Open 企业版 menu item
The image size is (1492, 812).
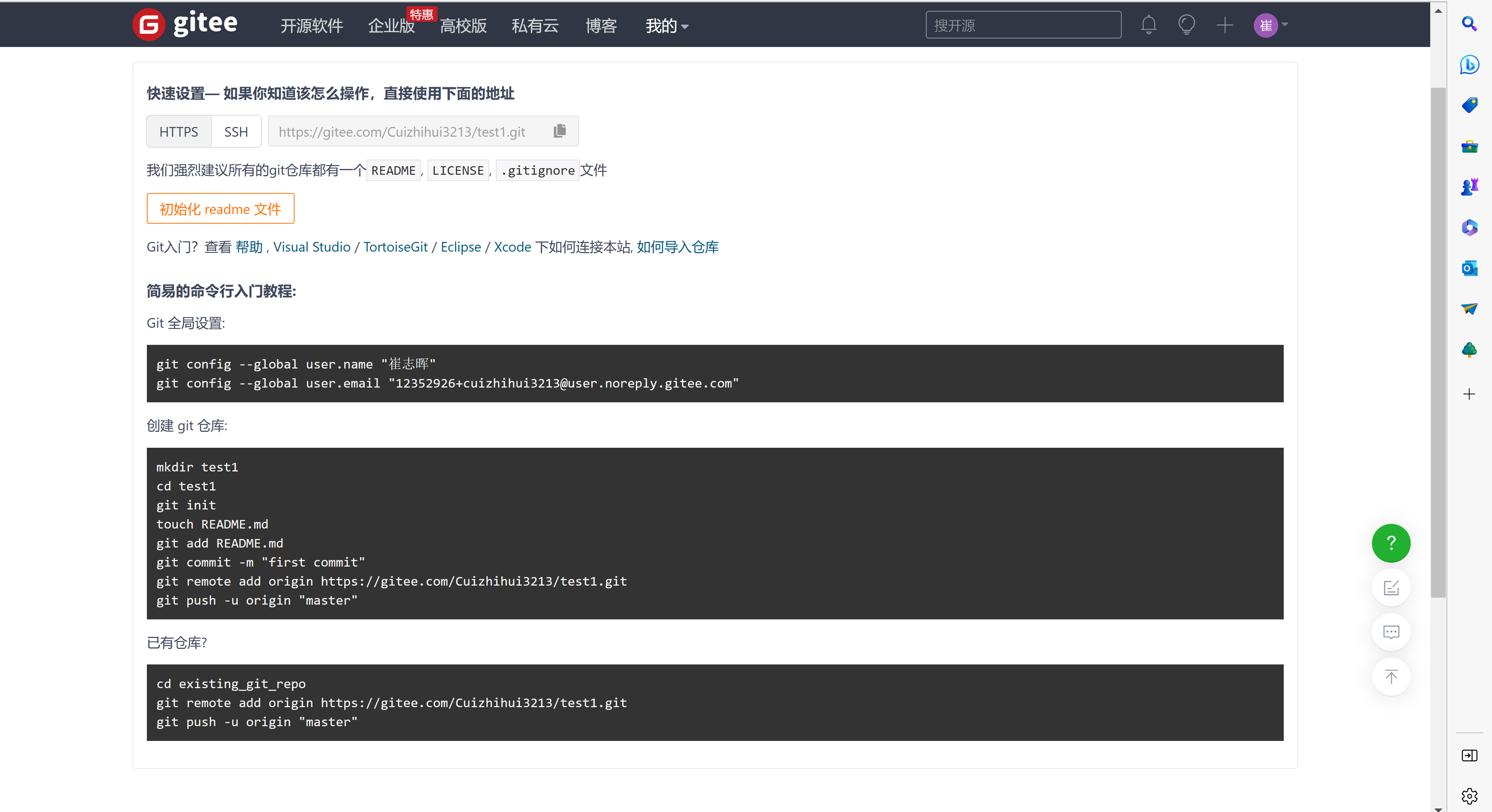(392, 26)
